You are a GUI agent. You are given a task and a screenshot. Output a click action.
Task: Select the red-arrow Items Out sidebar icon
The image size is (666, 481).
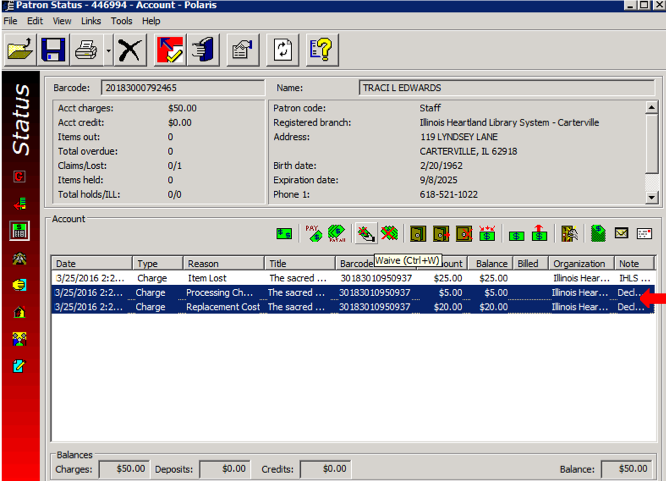click(x=19, y=204)
